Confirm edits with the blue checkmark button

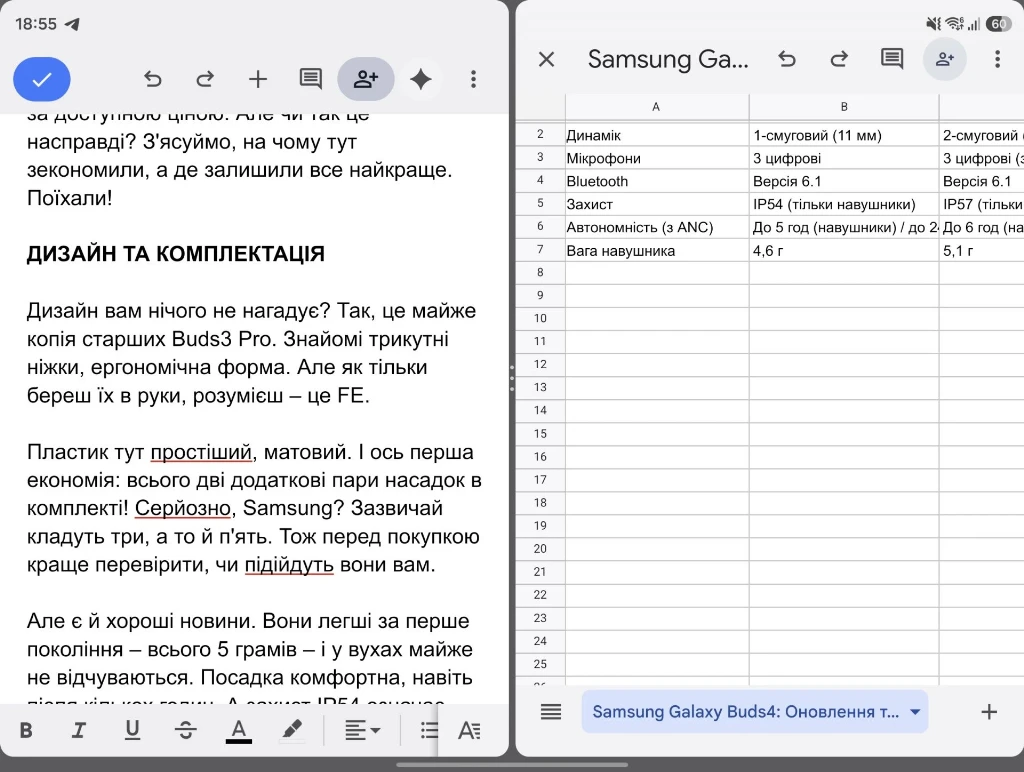[42, 79]
